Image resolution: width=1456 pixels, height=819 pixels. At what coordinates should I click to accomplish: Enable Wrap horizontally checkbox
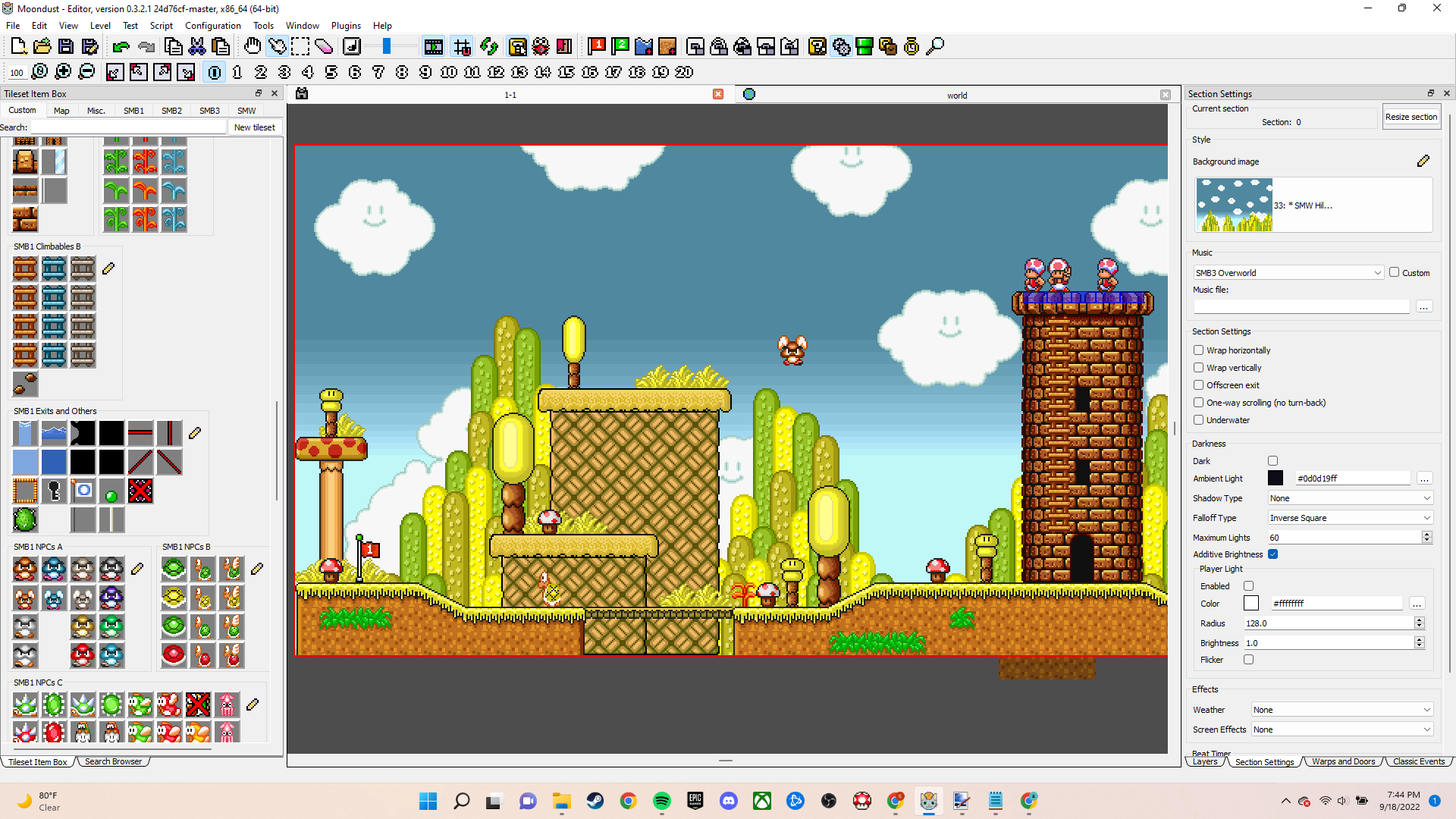(x=1199, y=350)
